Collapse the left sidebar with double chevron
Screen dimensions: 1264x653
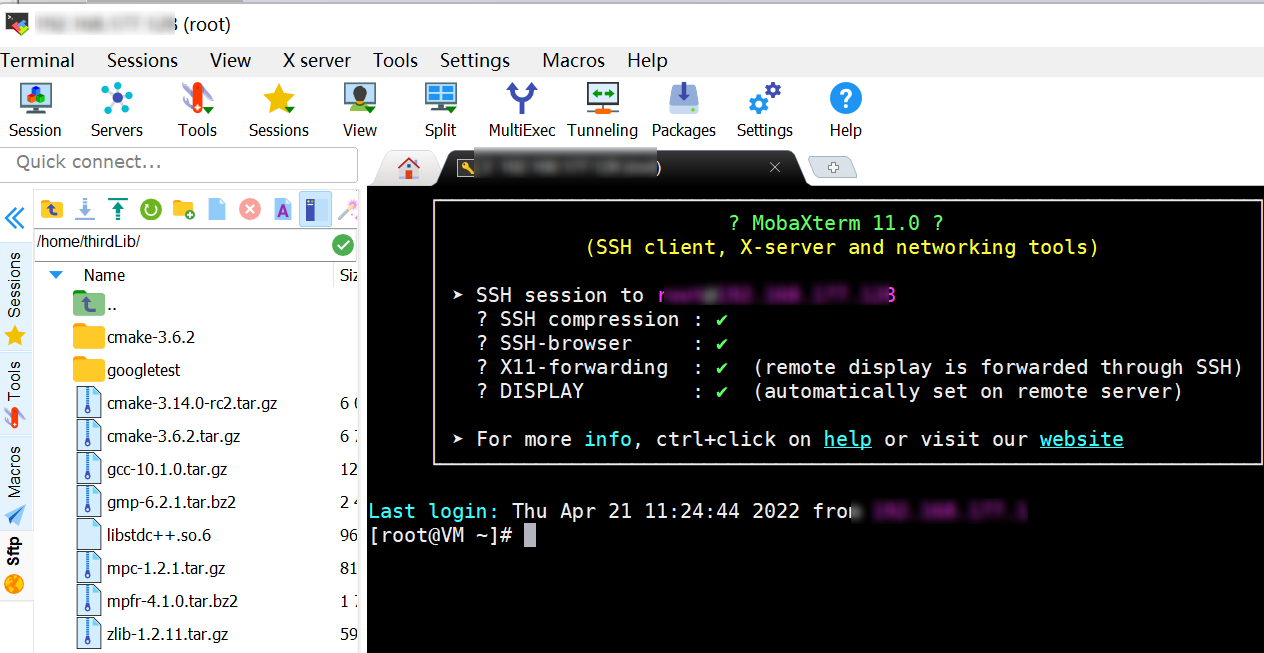coord(14,218)
